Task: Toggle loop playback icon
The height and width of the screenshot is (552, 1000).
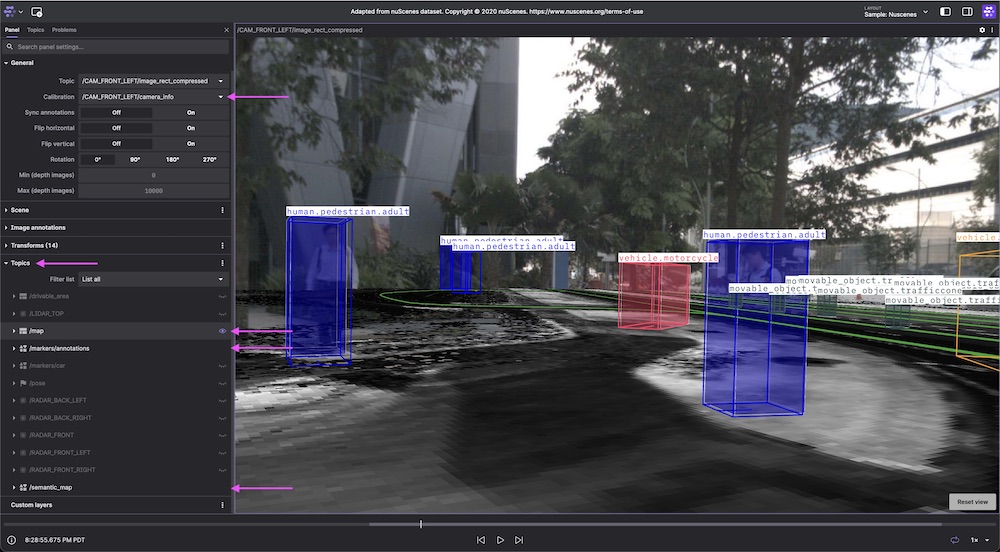Action: point(955,540)
